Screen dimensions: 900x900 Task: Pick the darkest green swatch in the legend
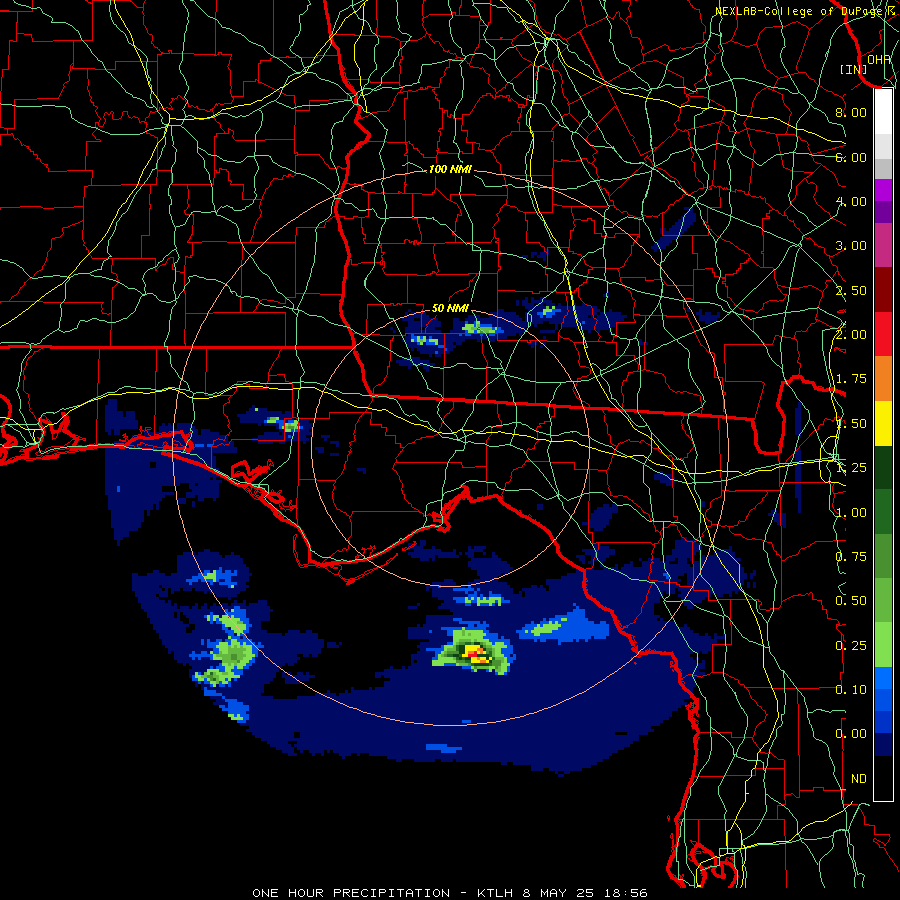click(883, 468)
